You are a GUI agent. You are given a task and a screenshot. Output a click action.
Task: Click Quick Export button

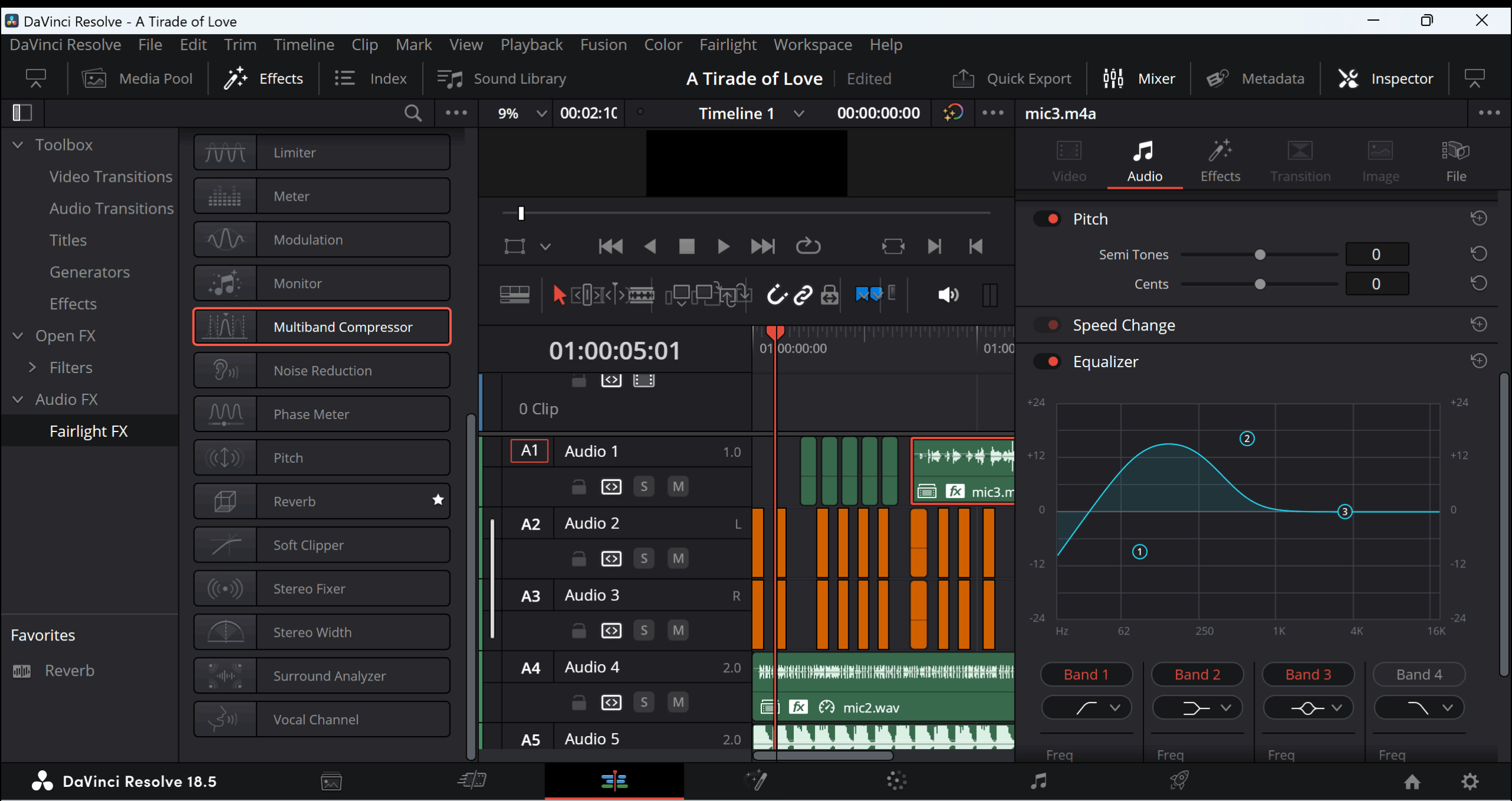(x=1012, y=79)
